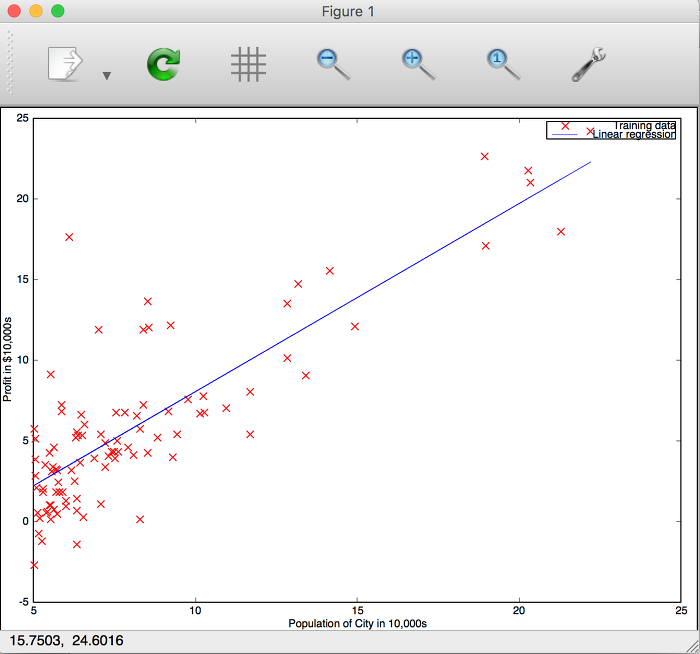Click the Linear regression legend entry
The height and width of the screenshot is (654, 700).
point(634,134)
